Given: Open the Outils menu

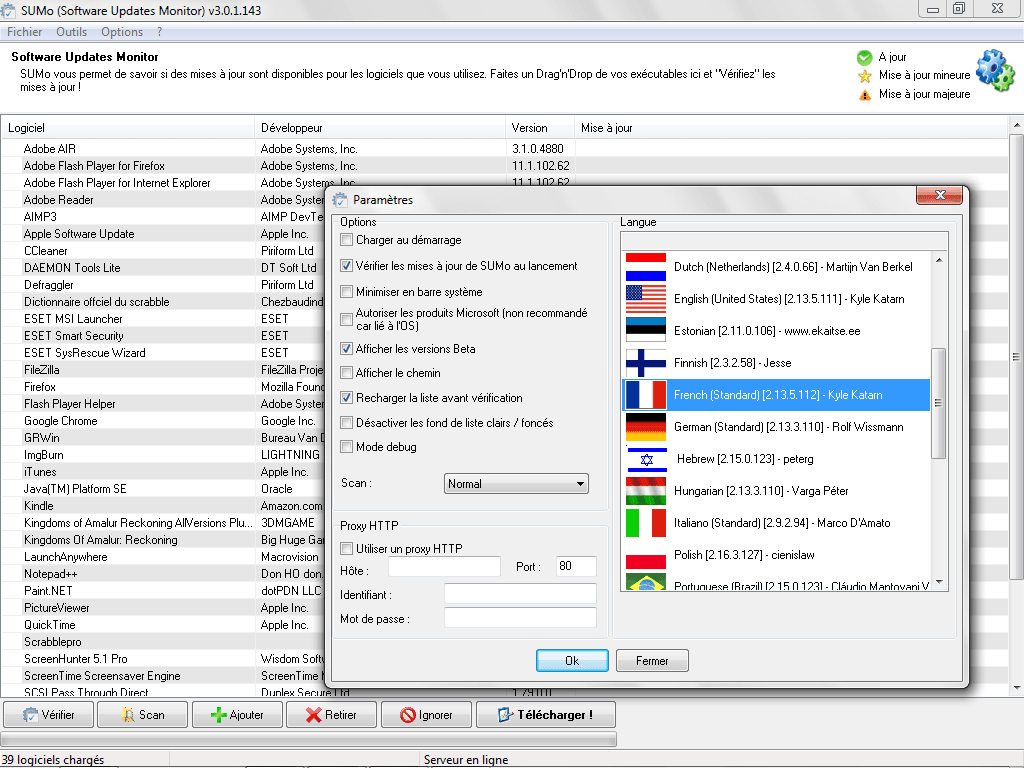Looking at the screenshot, I should (x=72, y=32).
